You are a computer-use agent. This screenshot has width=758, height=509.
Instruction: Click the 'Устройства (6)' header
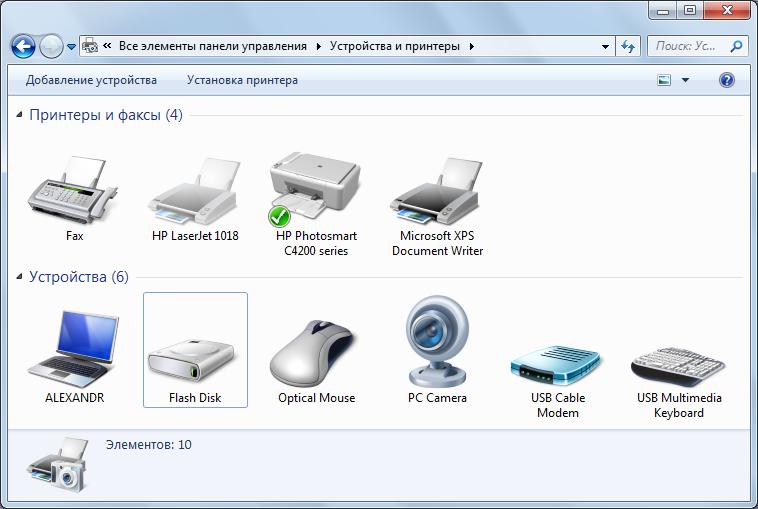pos(79,277)
